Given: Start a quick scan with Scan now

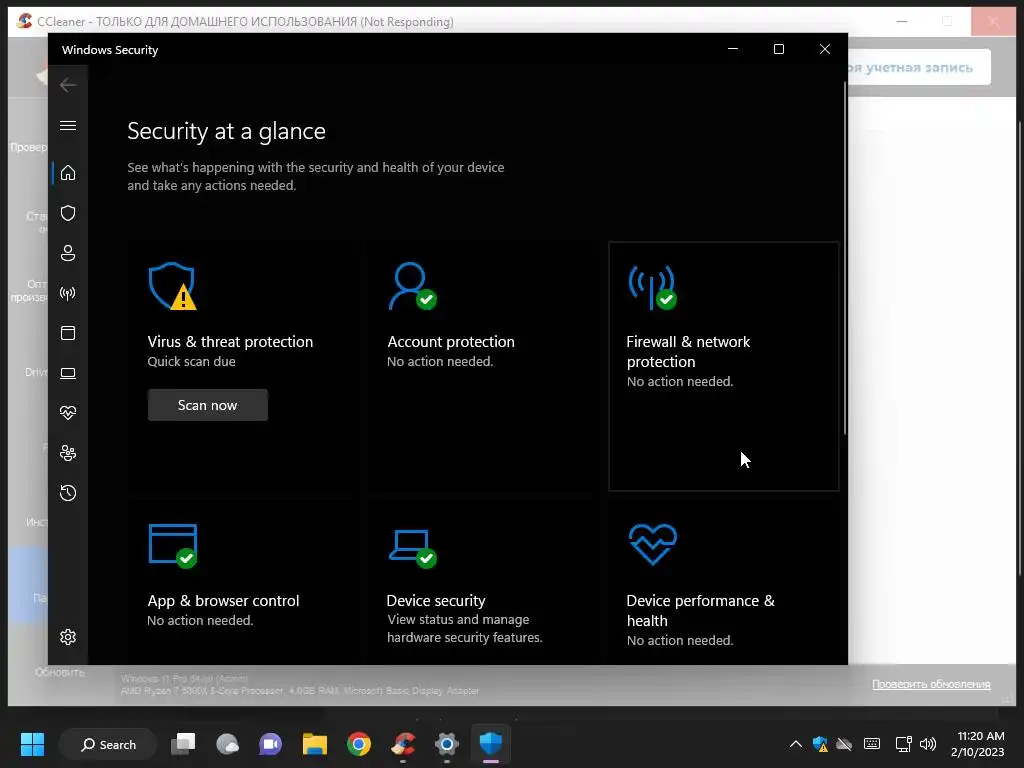Looking at the screenshot, I should [208, 405].
